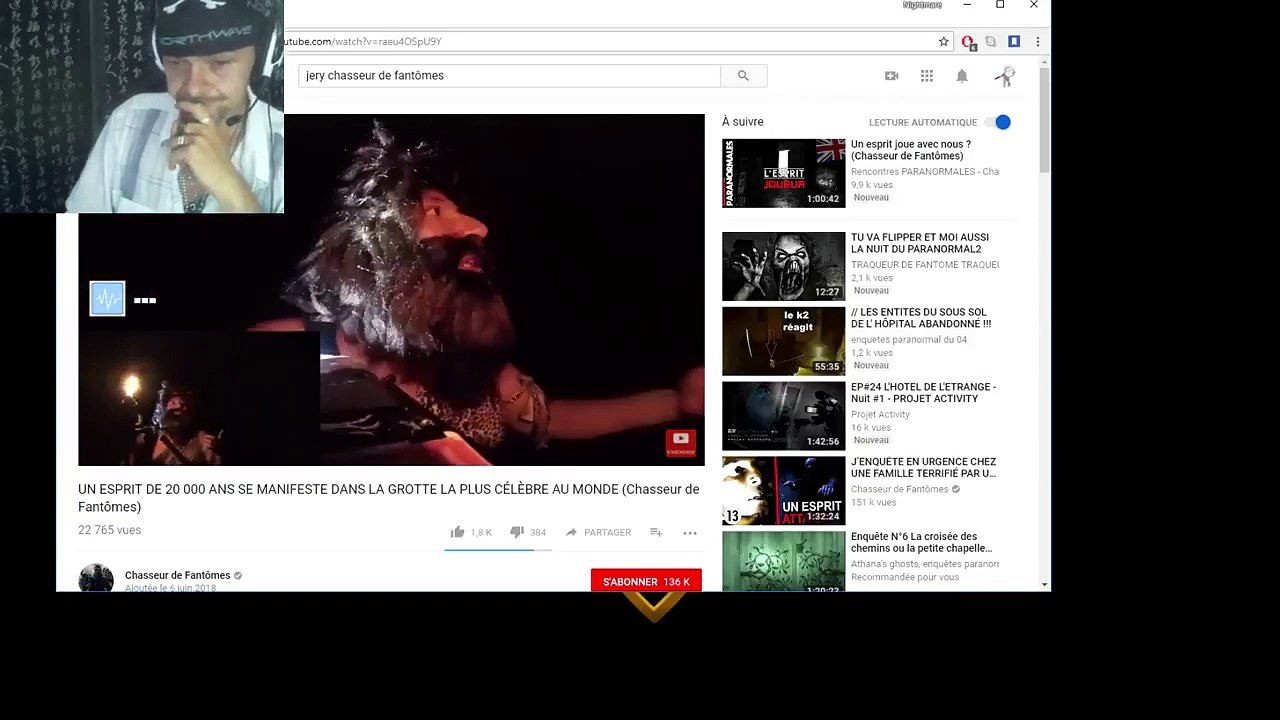Click the Partager share button
The image size is (1280, 720).
click(598, 532)
